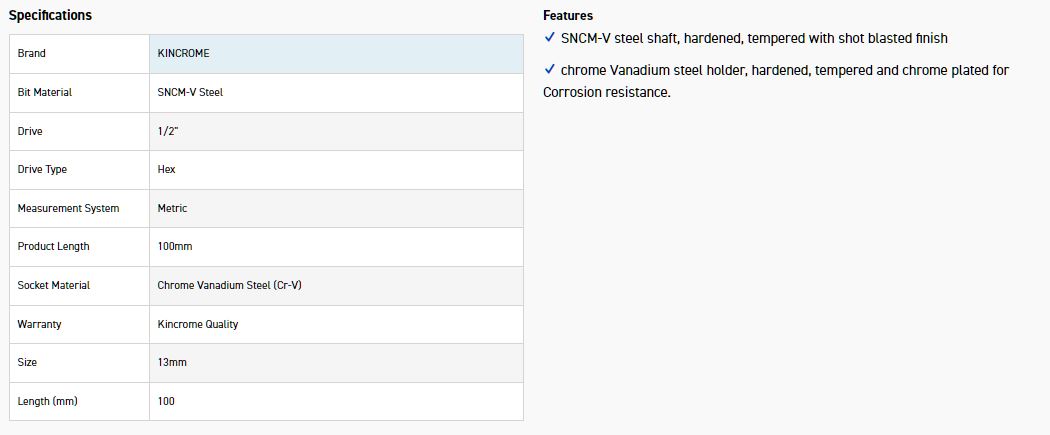Screen dimensions: 1050x435
Task: Click checkmark icon beside SNCM-V steel shaft feature
Action: pos(550,37)
